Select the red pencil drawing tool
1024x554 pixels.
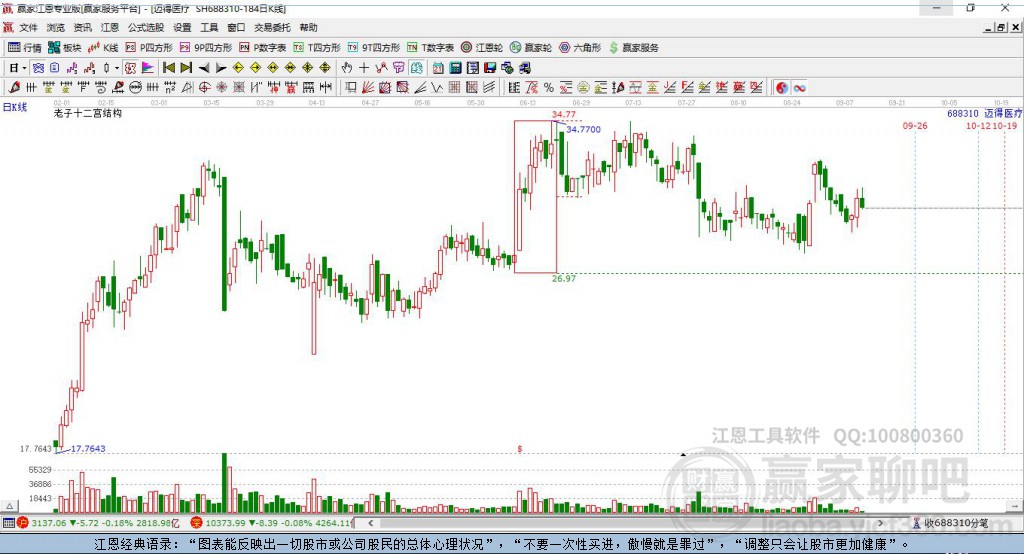[14, 88]
